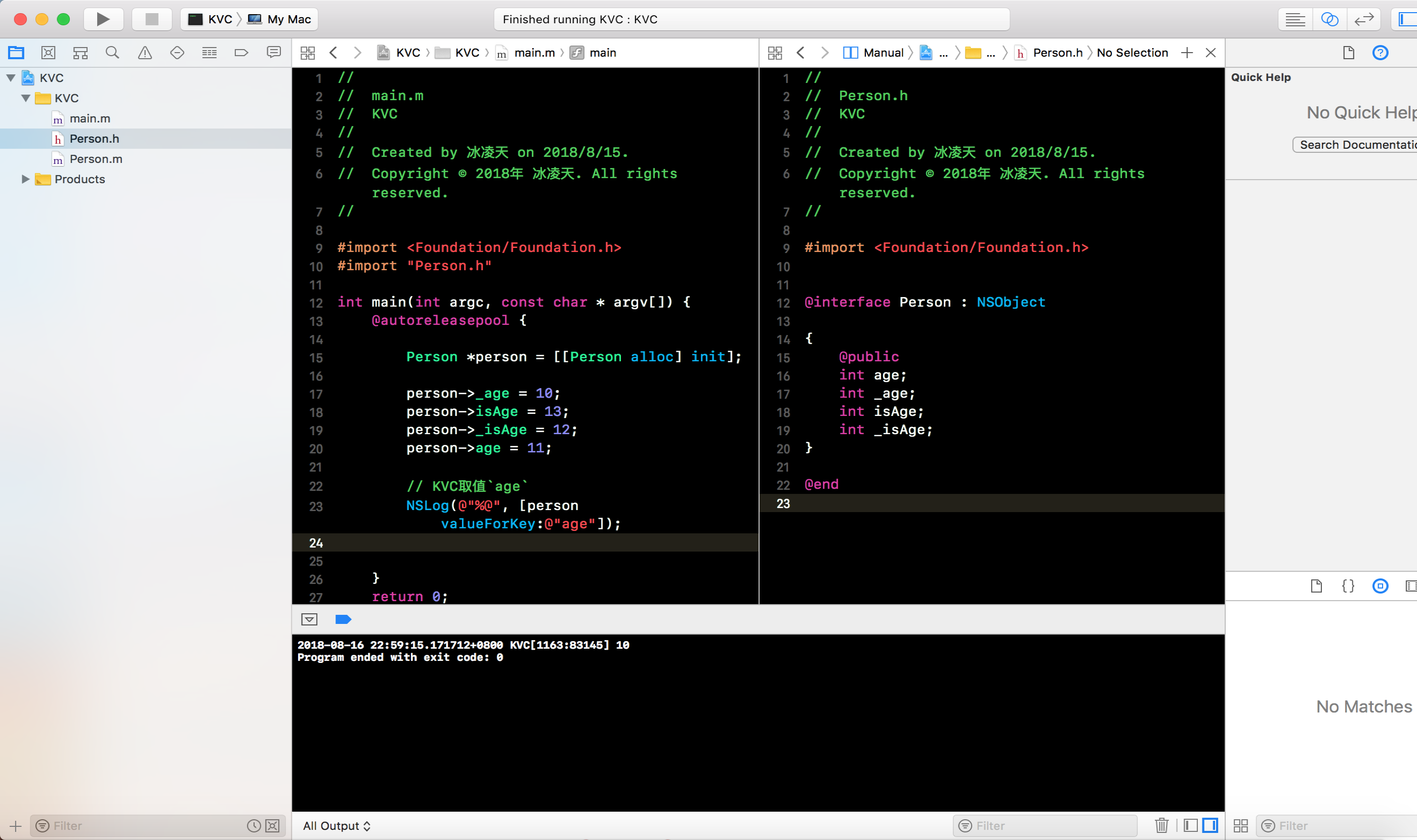Collapse the KVC project root
Image resolution: width=1417 pixels, height=840 pixels.
[x=11, y=77]
